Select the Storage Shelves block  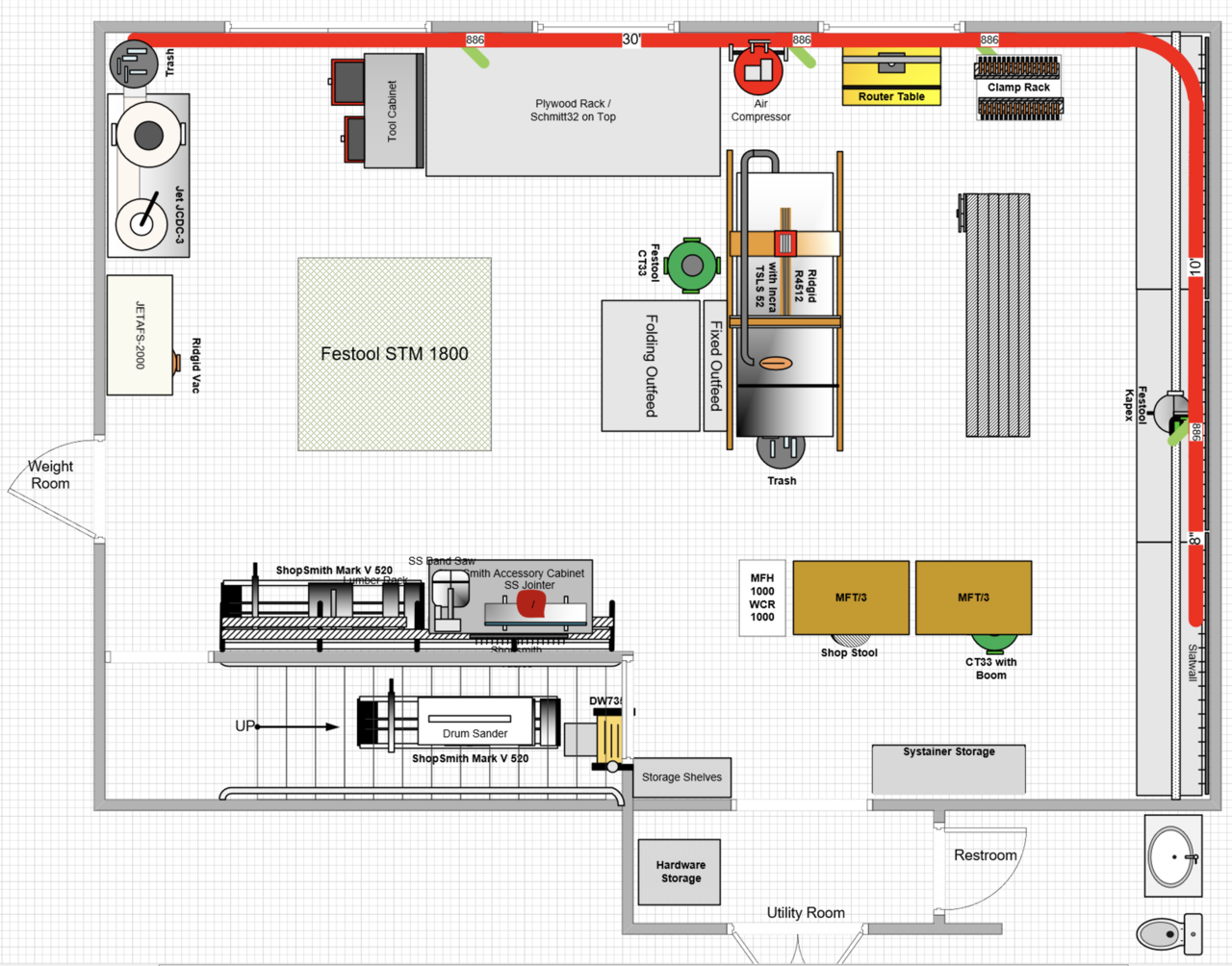tap(681, 777)
